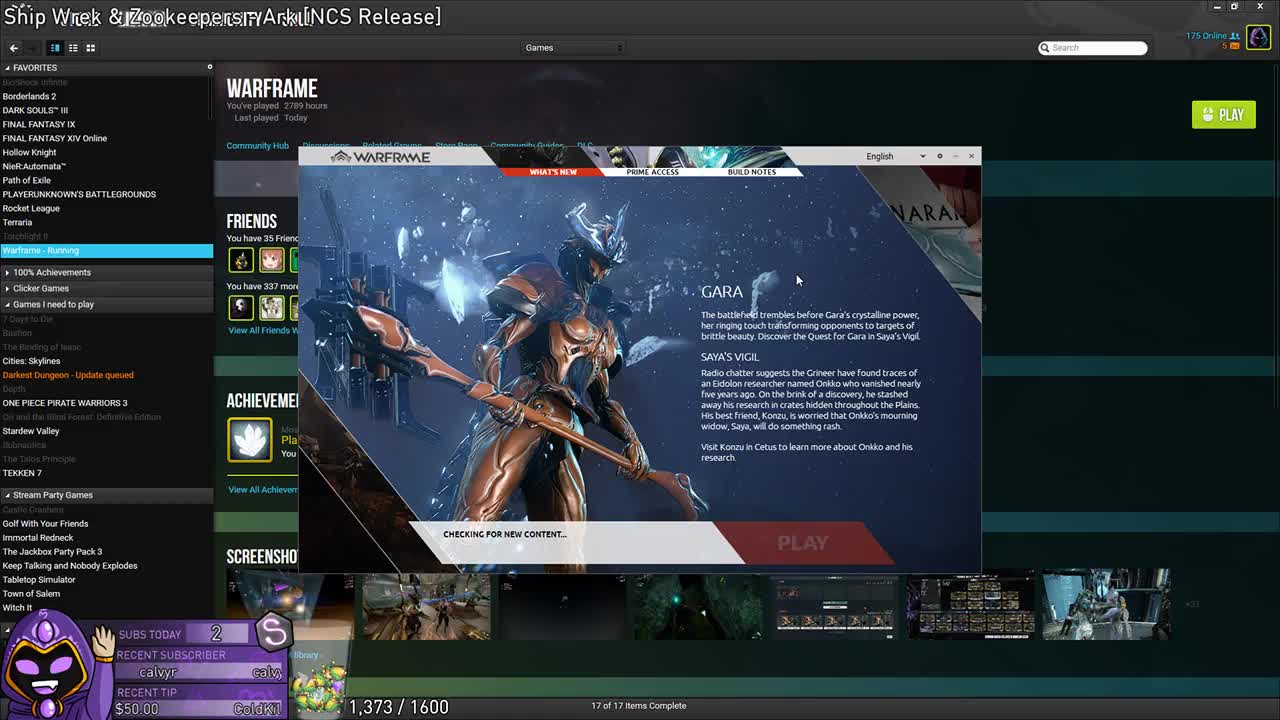
Task: Select PLAYERUNKNOWN'S BATTLEGROUNDS entry
Action: pos(79,194)
